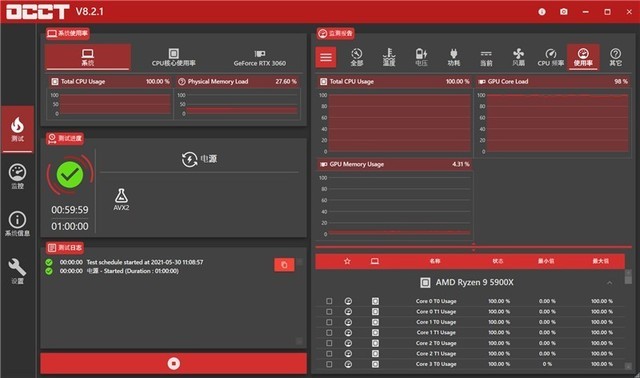Copy the test log with the copy button
The height and width of the screenshot is (378, 640).
[x=284, y=265]
